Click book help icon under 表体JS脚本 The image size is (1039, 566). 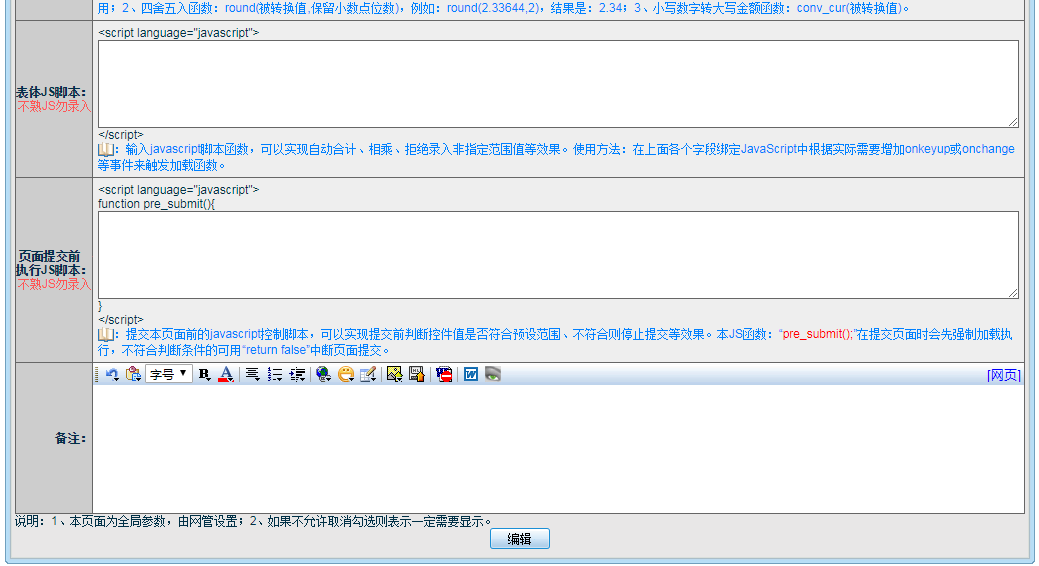click(105, 150)
